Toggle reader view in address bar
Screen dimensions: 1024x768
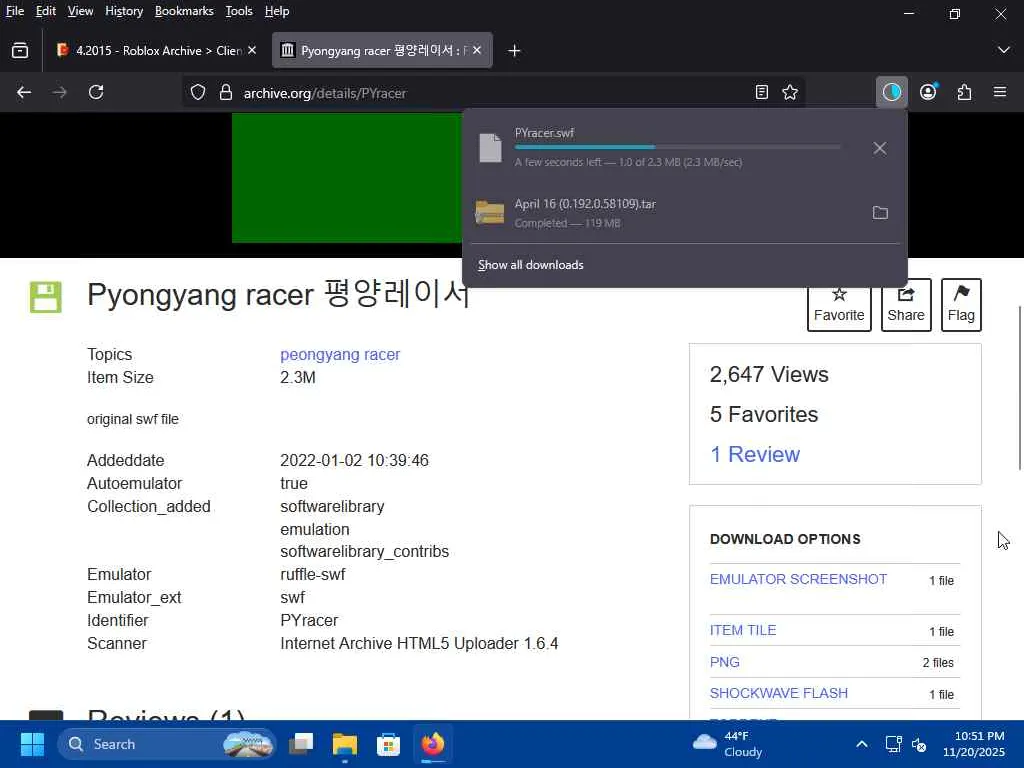click(761, 92)
